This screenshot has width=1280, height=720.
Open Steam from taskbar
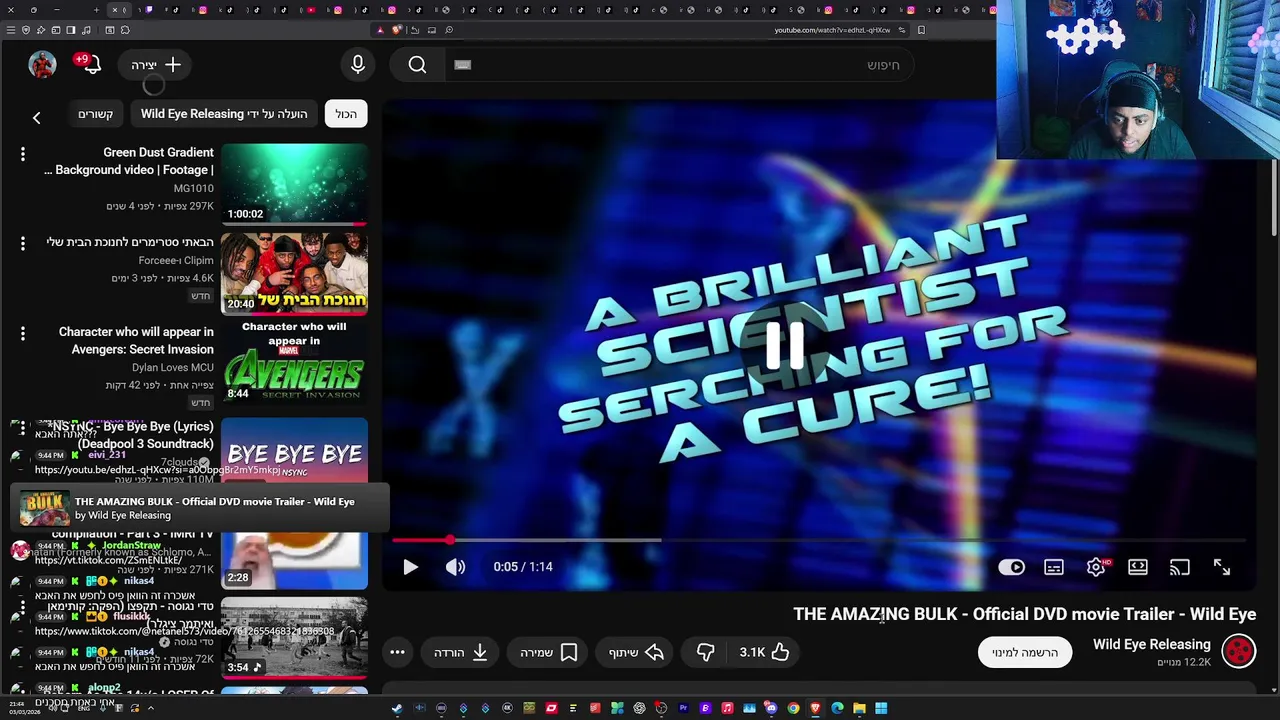pyautogui.click(x=397, y=708)
